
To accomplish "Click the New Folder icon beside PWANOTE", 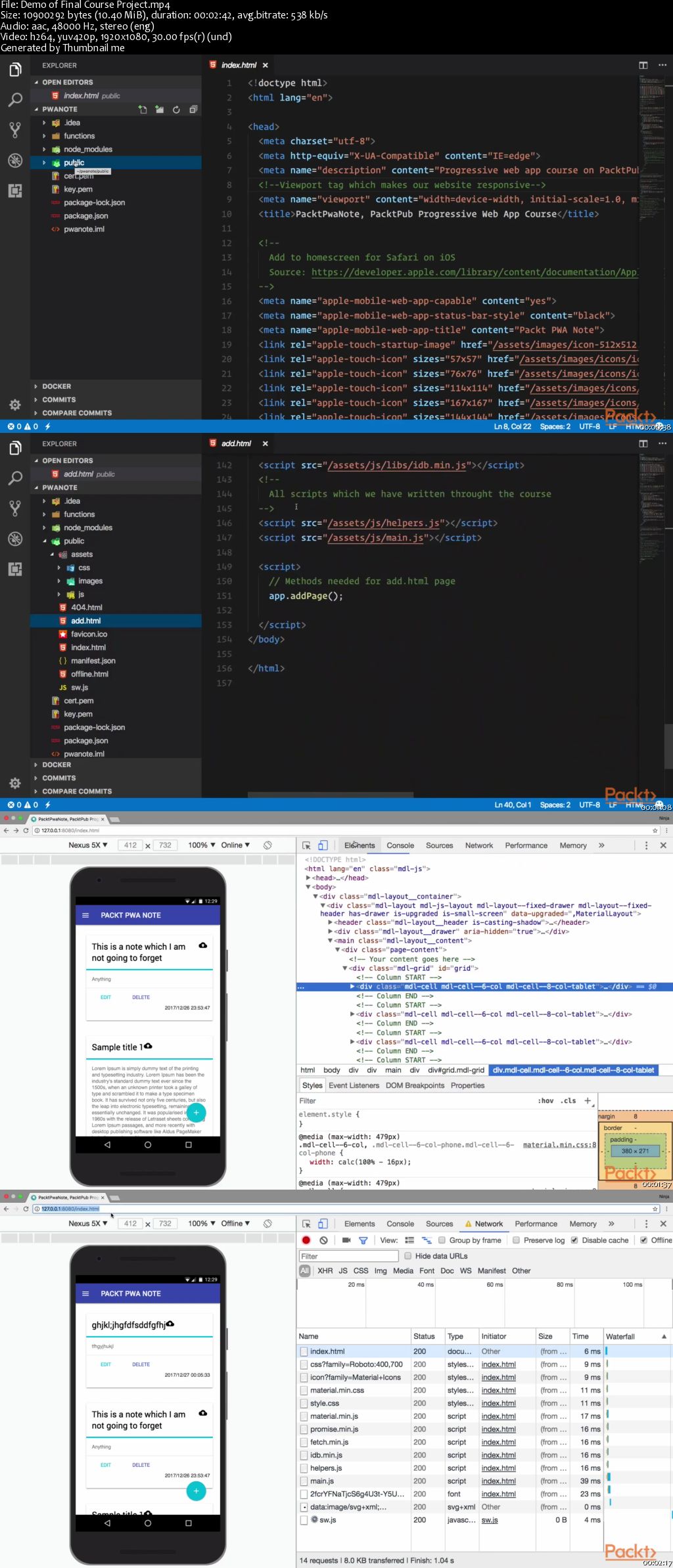I will 159,110.
